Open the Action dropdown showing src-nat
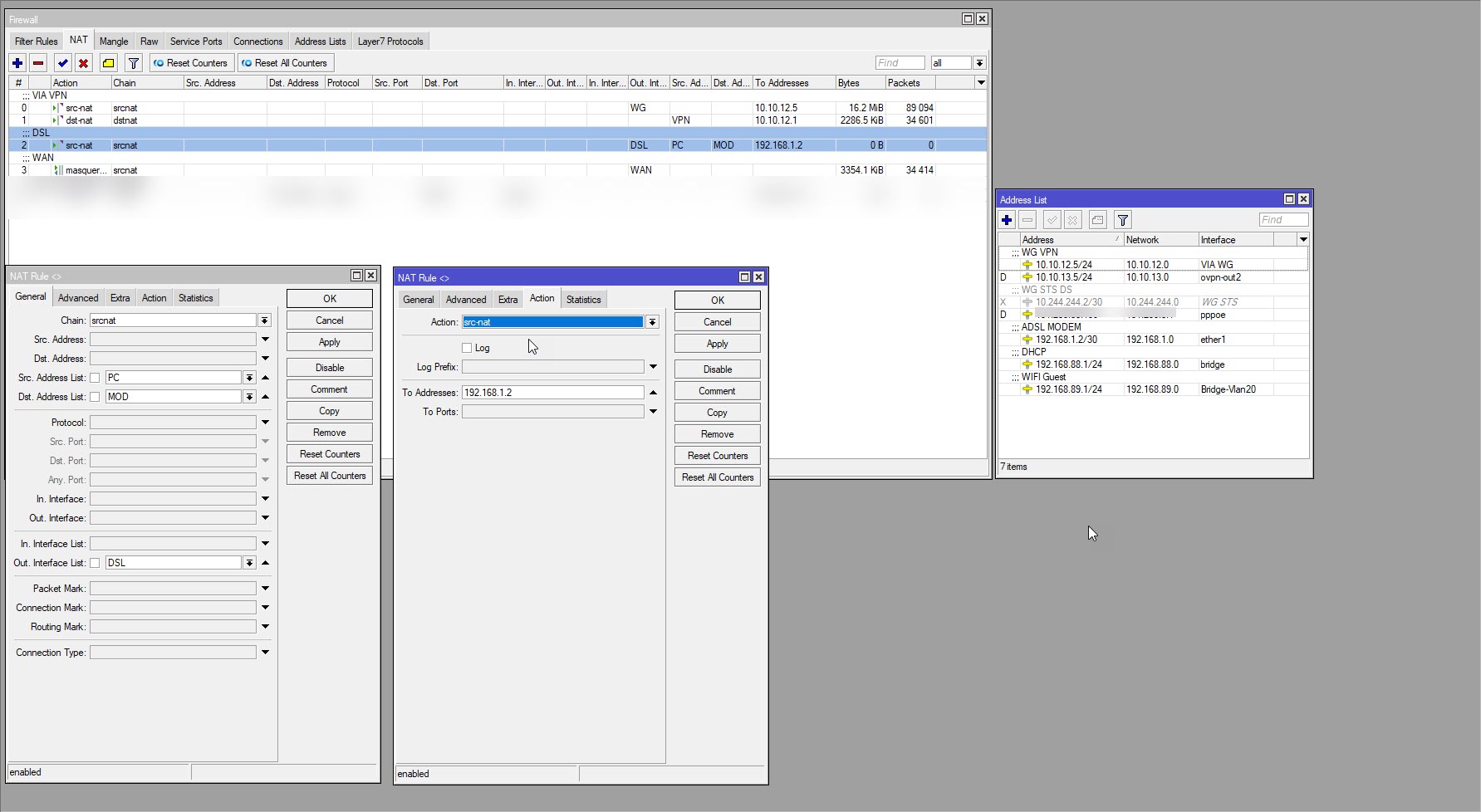Image resolution: width=1481 pixels, height=812 pixels. [x=652, y=322]
